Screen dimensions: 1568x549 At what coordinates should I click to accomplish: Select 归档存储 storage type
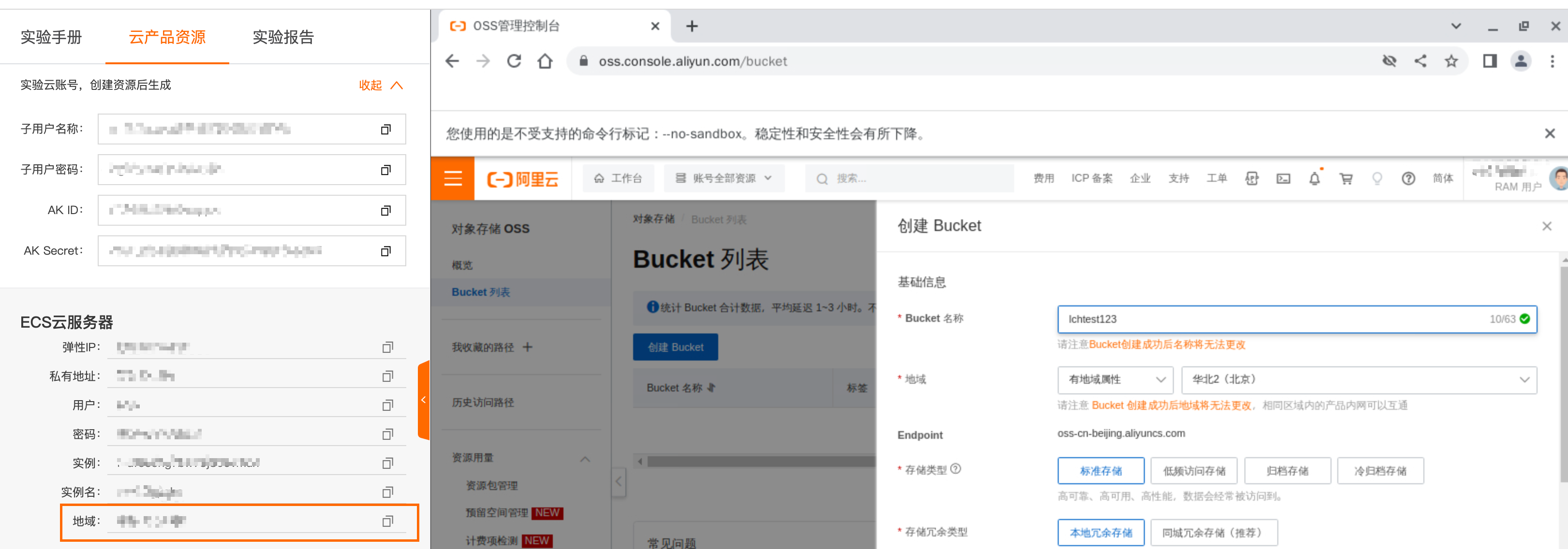(1287, 471)
